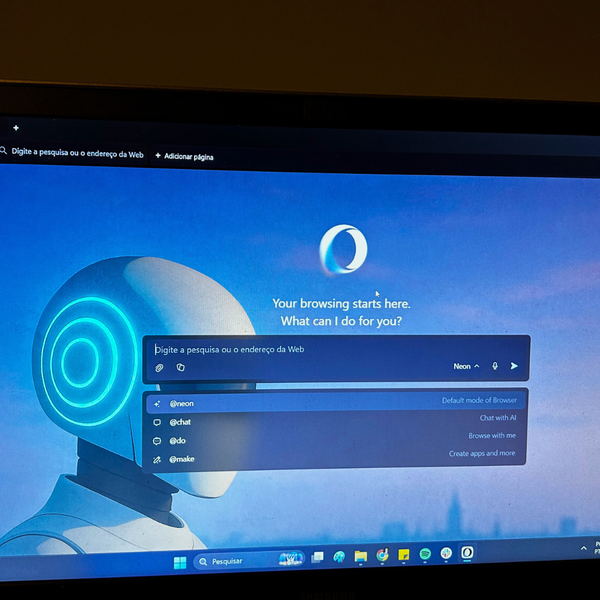Activate the microphone voice input
Viewport: 600px width, 600px height.
[494, 366]
